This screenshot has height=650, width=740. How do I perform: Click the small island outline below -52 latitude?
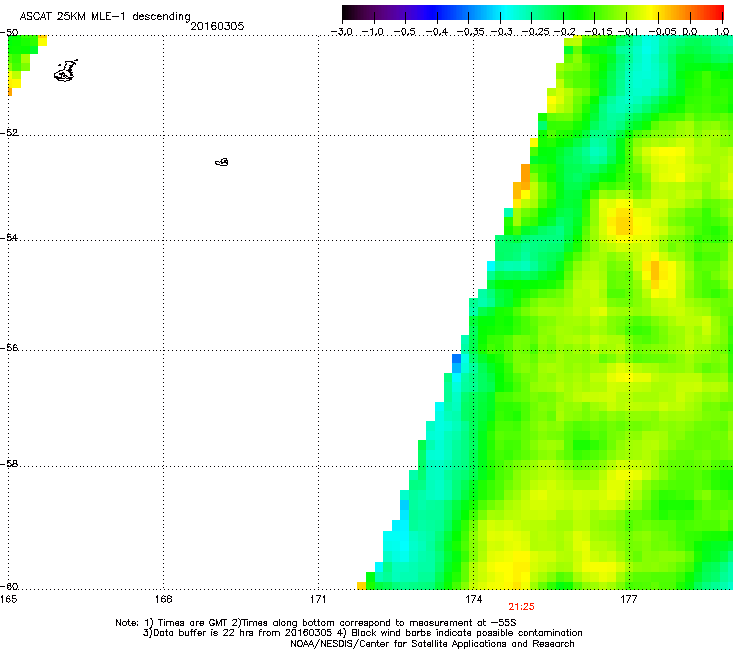pos(222,162)
